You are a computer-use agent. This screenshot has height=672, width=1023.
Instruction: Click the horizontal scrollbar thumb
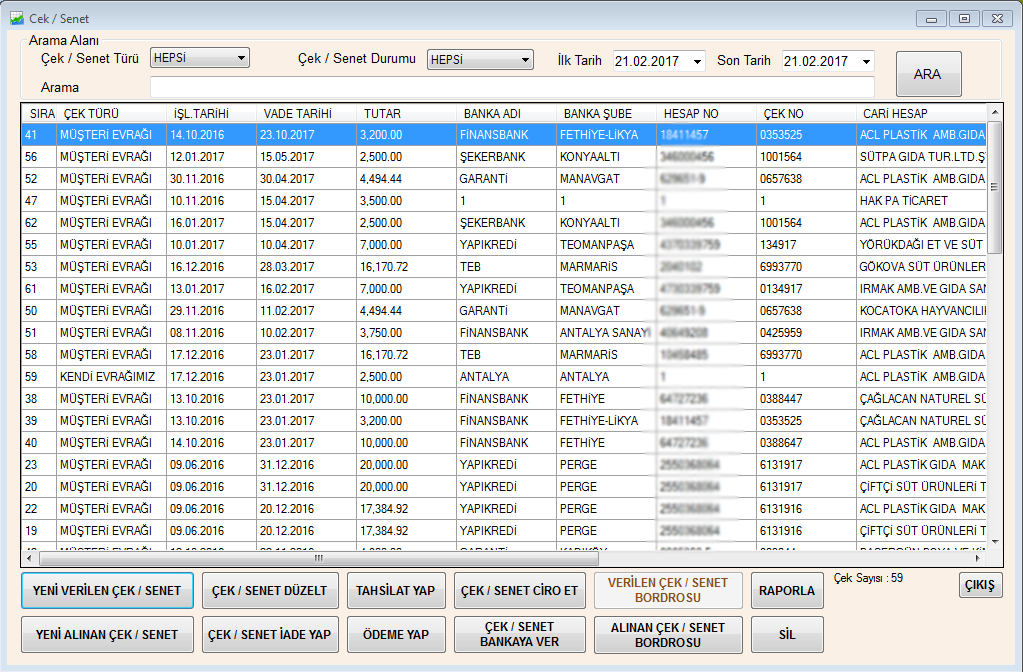318,558
